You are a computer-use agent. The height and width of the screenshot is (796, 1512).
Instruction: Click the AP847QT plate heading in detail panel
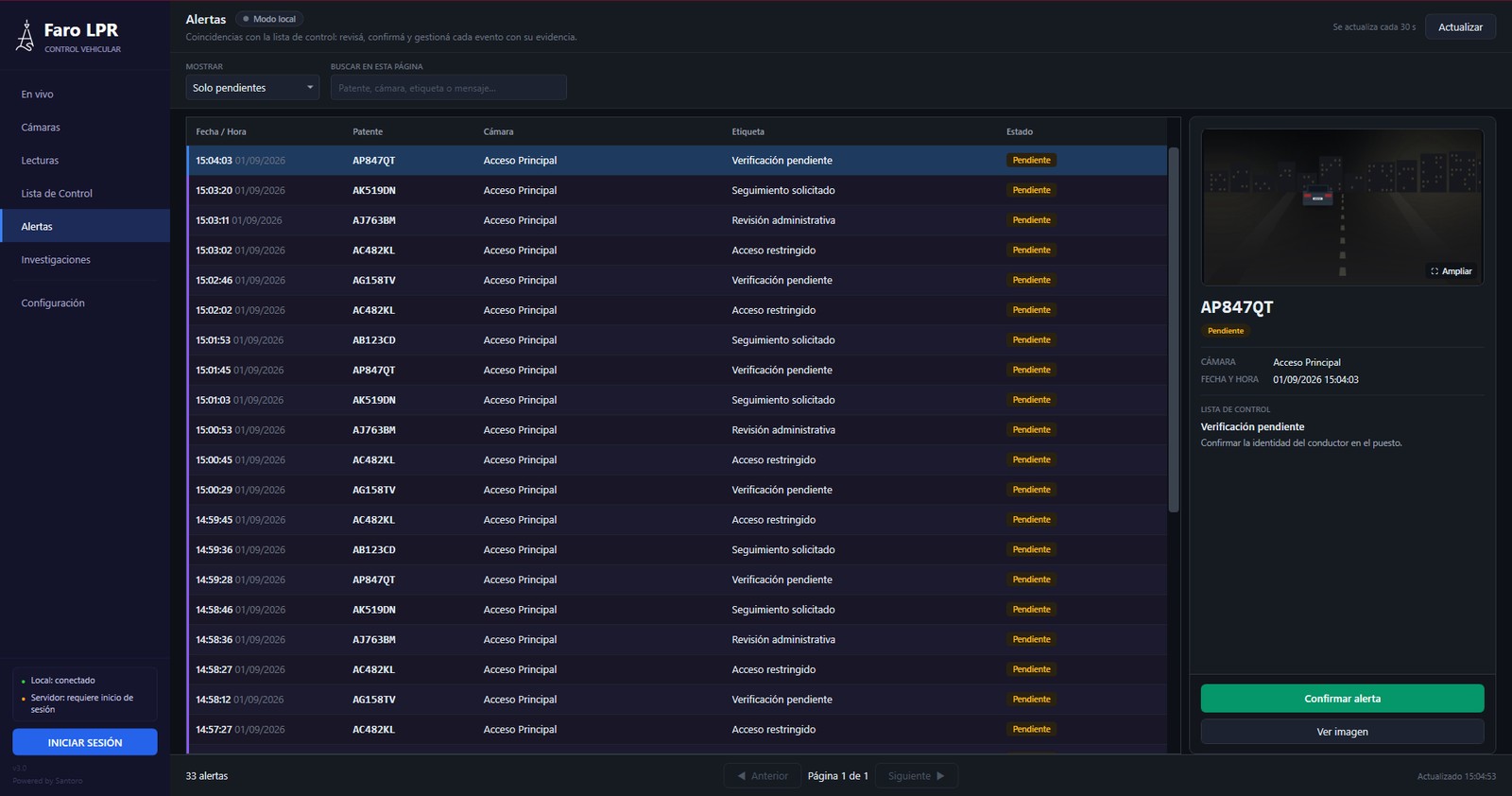[x=1237, y=307]
